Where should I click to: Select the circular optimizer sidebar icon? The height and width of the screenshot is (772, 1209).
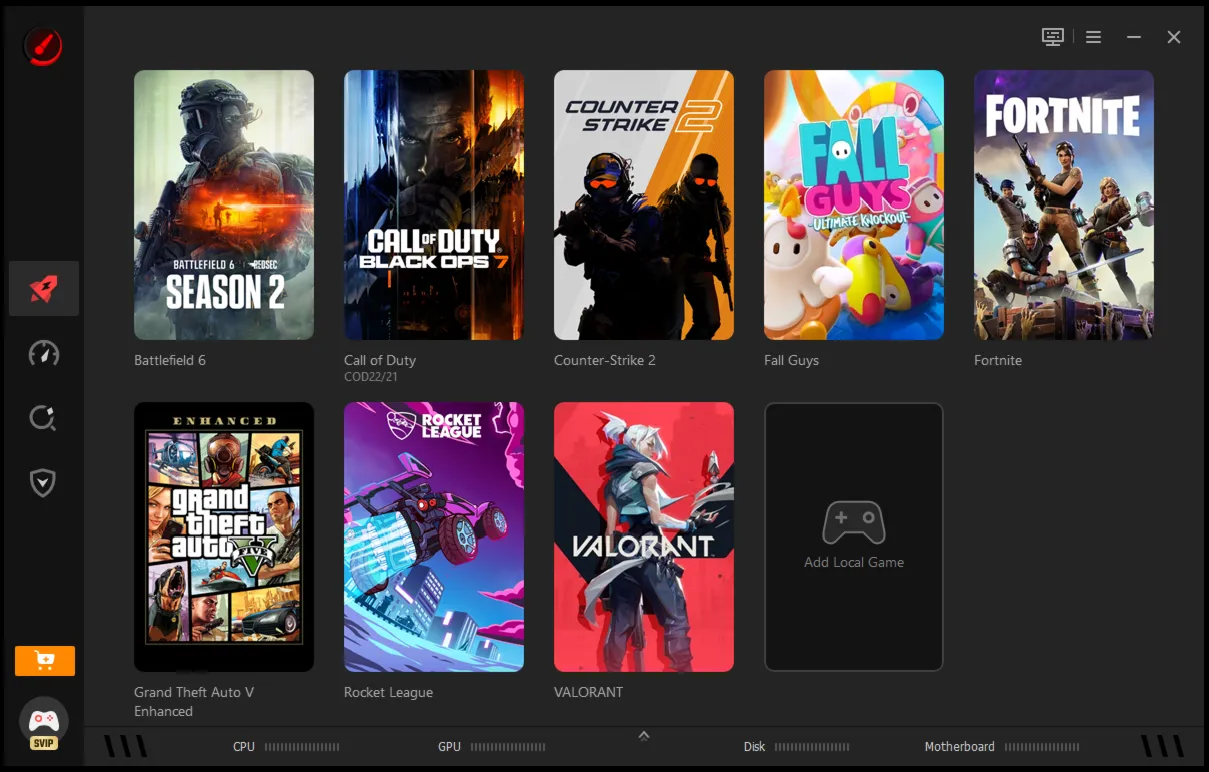pyautogui.click(x=43, y=418)
